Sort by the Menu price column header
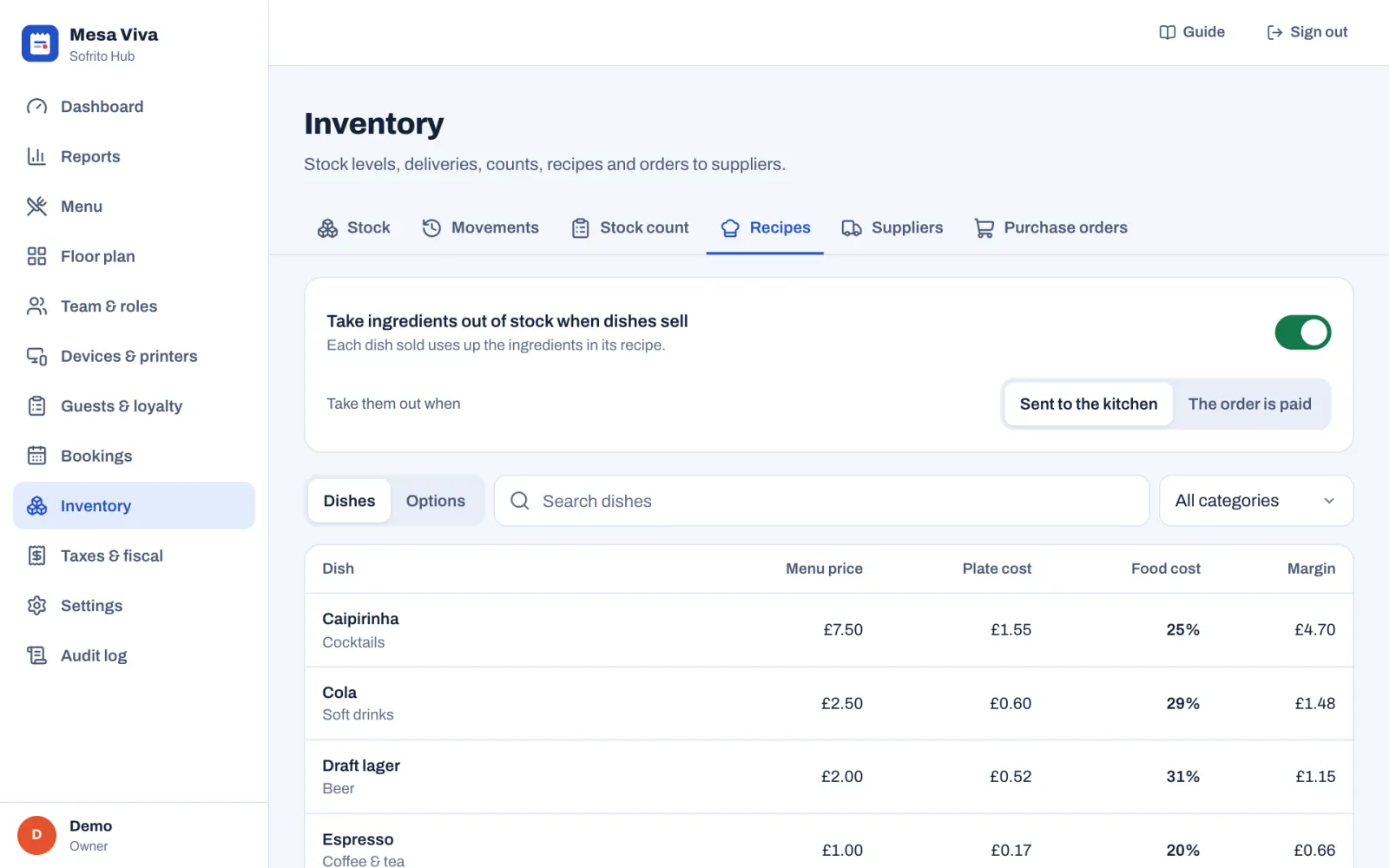 click(x=824, y=569)
